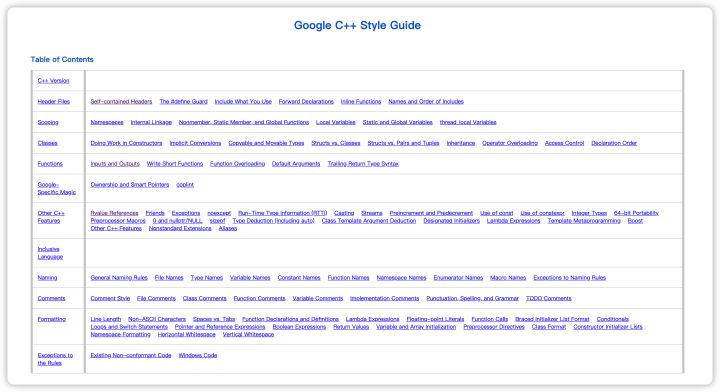The width and height of the screenshot is (720, 392).
Task: Open the Functions section link
Action: [x=50, y=163]
